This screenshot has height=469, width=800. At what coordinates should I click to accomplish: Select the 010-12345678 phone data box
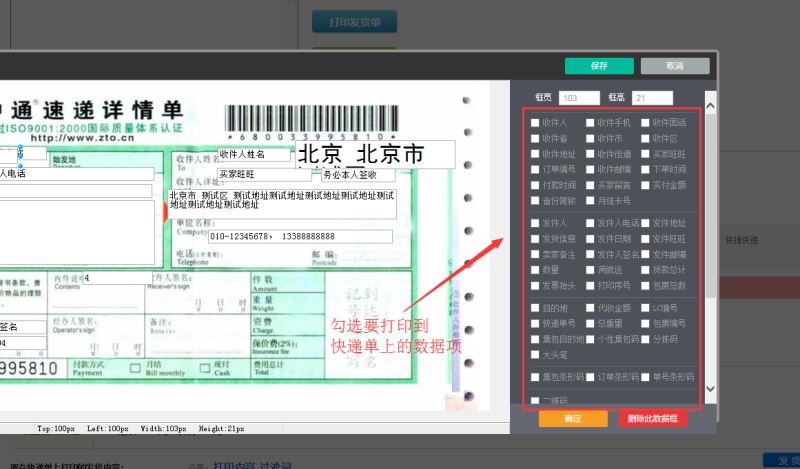(301, 236)
